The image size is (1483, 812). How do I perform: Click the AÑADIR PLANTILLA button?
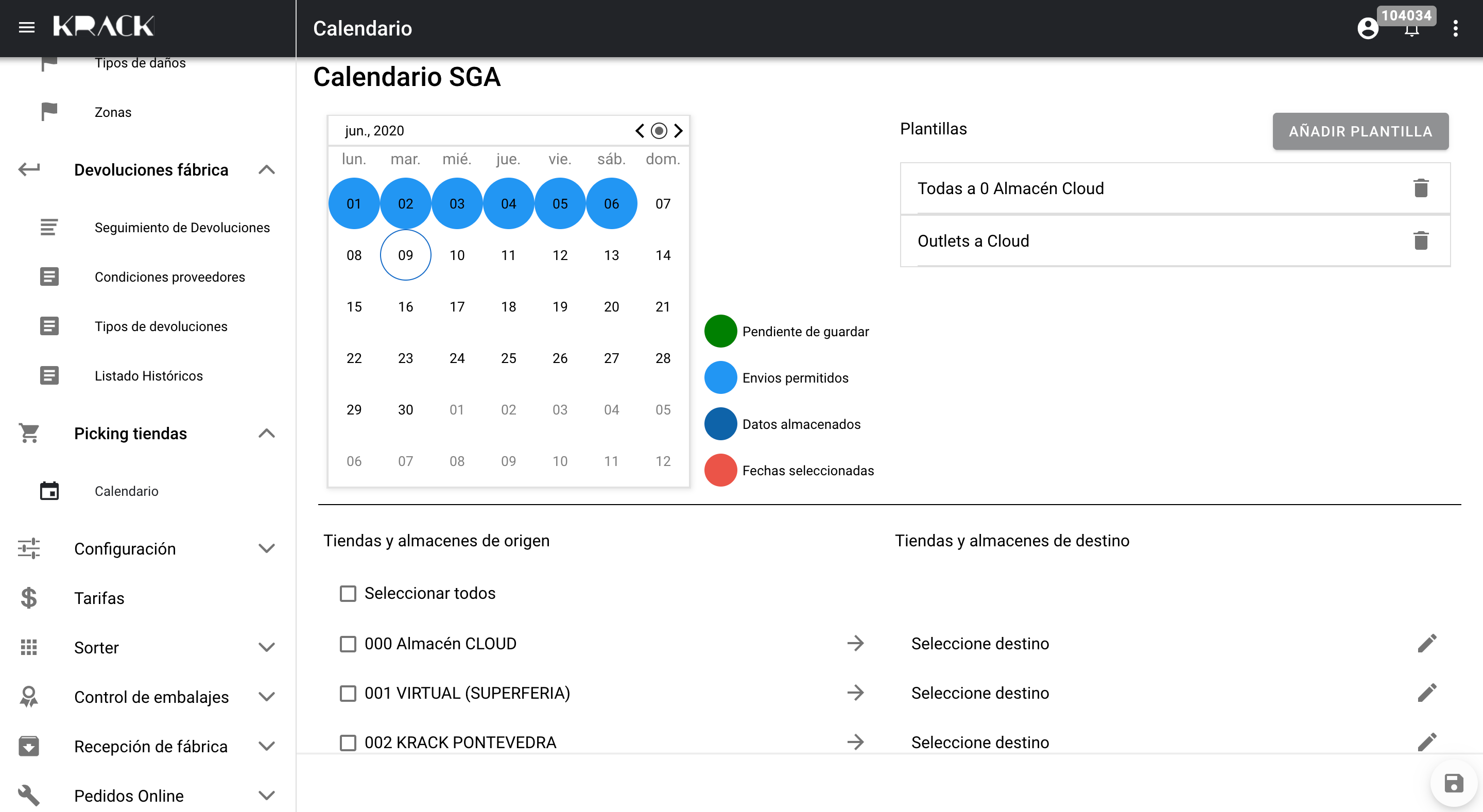[x=1360, y=131]
